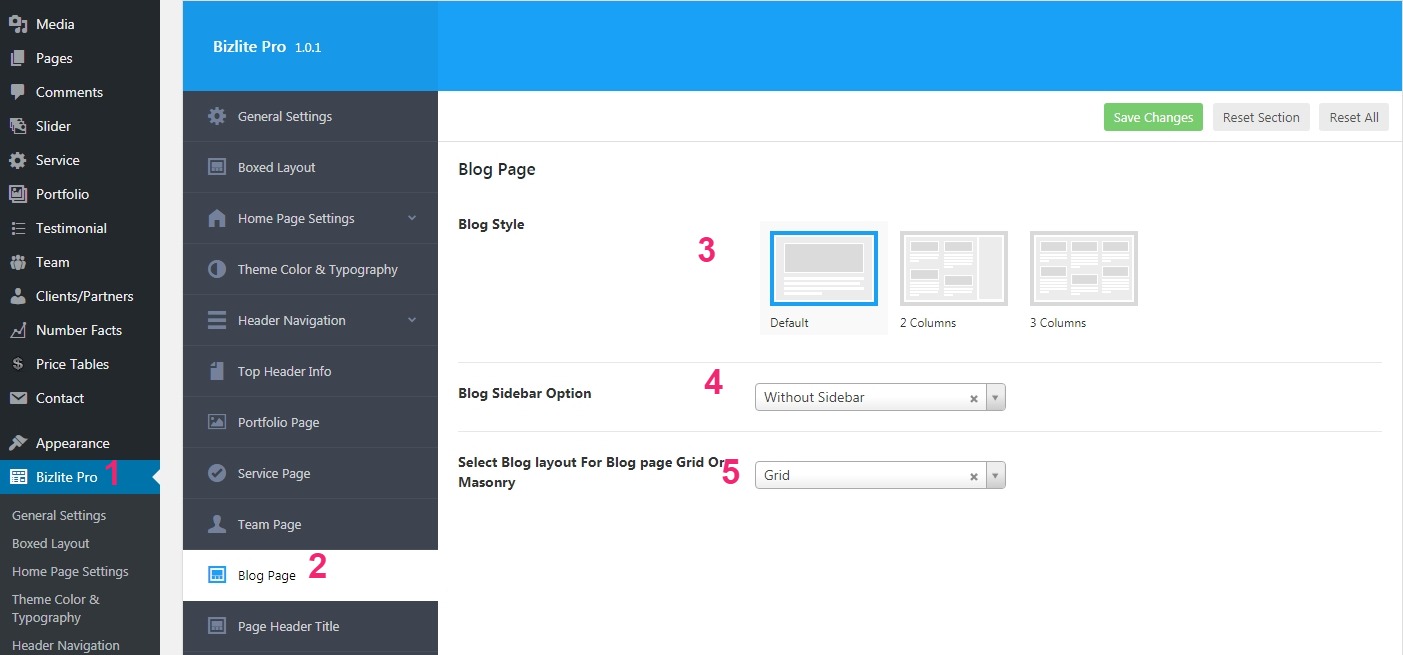Image resolution: width=1403 pixels, height=655 pixels.
Task: Click the Slider icon in admin menu
Action: coord(18,126)
